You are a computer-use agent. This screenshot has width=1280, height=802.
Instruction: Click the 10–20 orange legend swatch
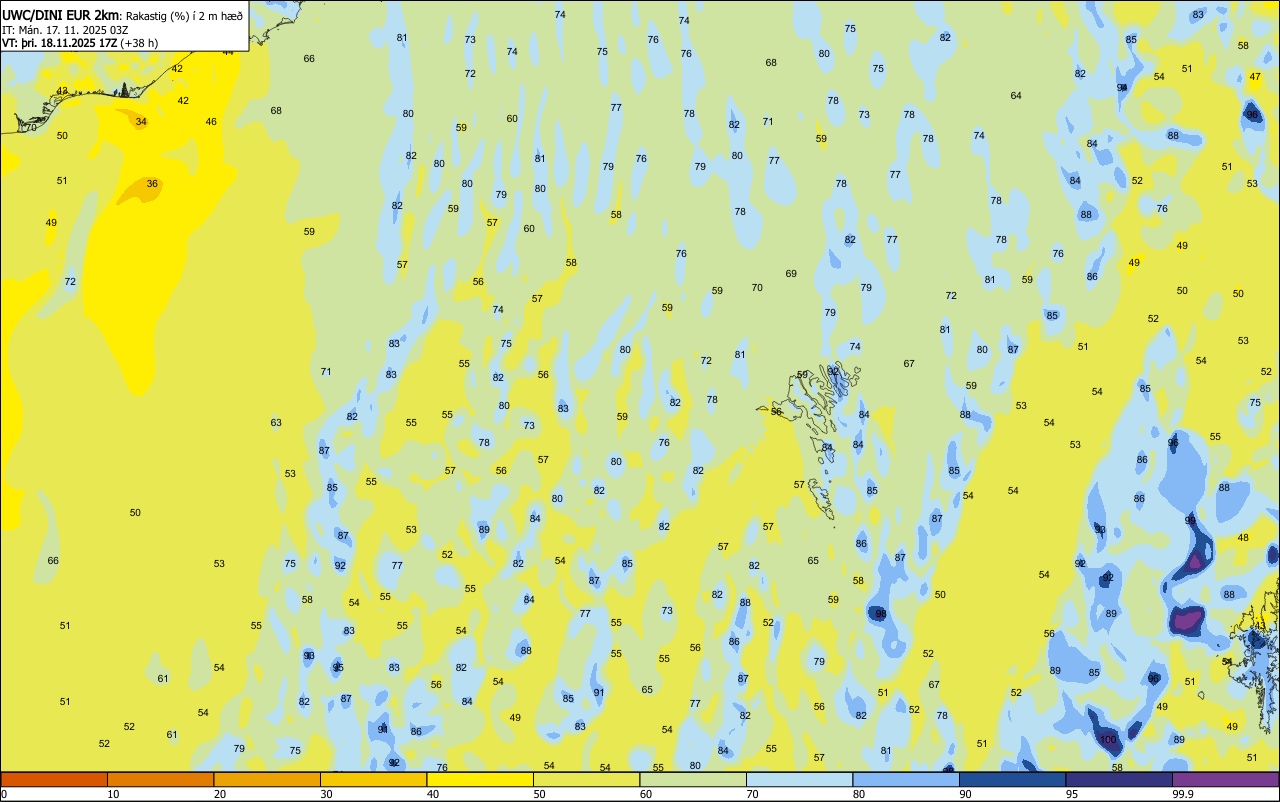[x=160, y=779]
